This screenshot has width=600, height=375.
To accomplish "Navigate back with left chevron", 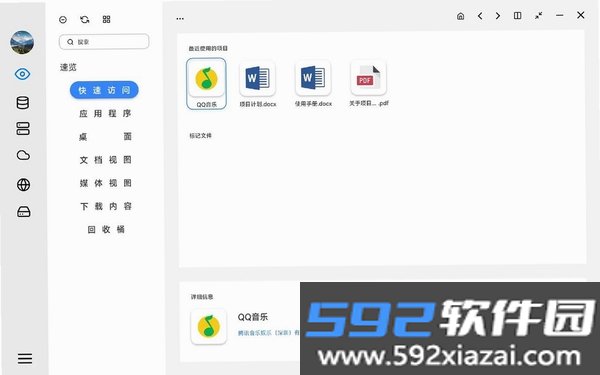I will click(x=480, y=16).
